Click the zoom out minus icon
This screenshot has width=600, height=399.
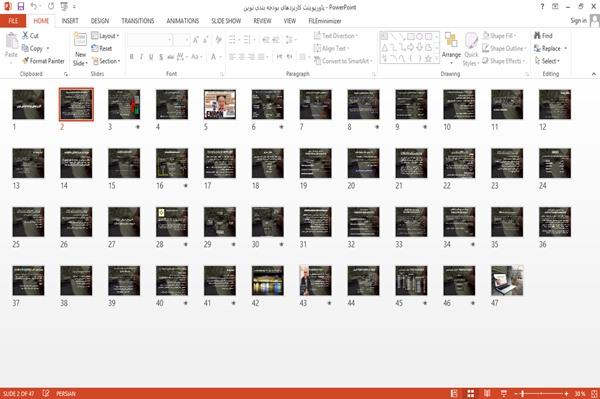coord(516,393)
